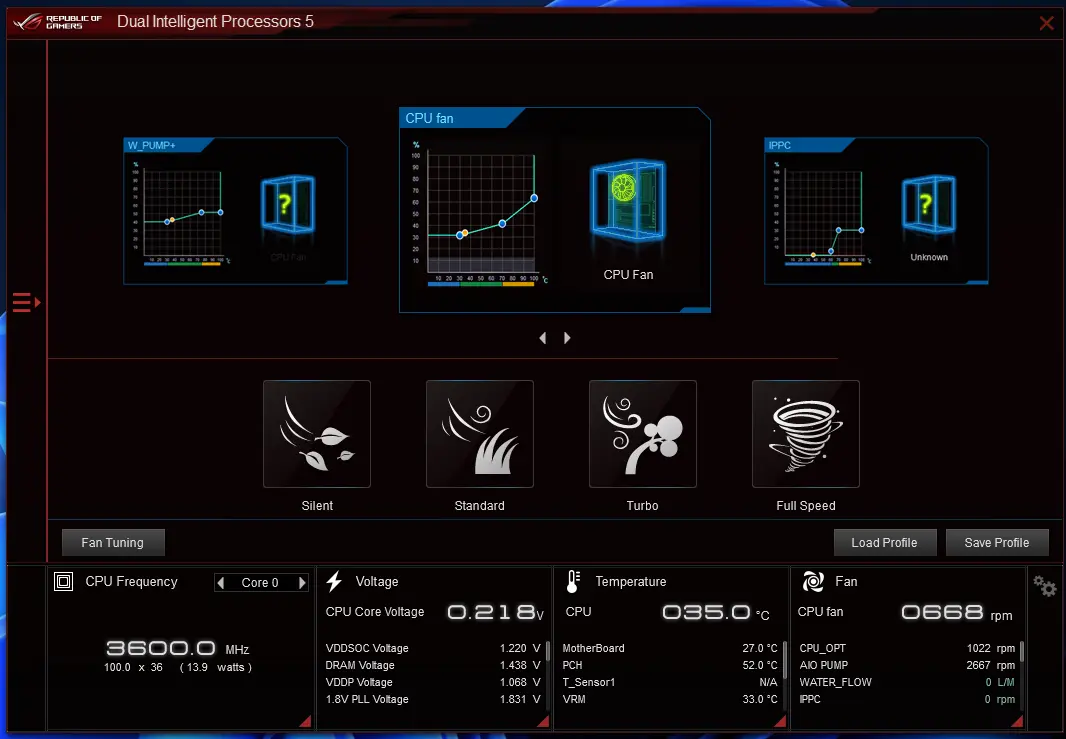
Task: Click the highest-temperature point on CPU fan curve
Action: tap(534, 198)
